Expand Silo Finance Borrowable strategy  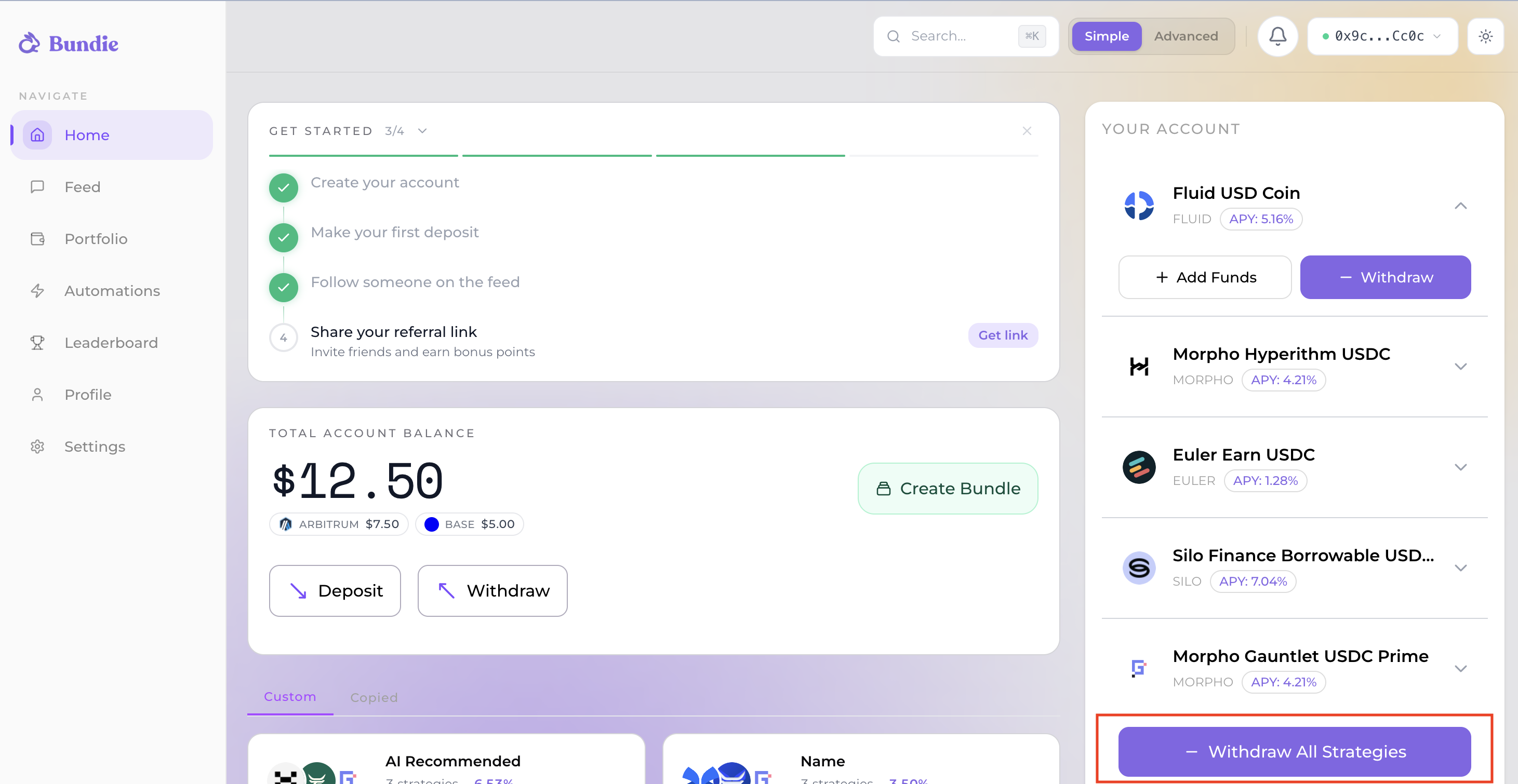point(1460,567)
